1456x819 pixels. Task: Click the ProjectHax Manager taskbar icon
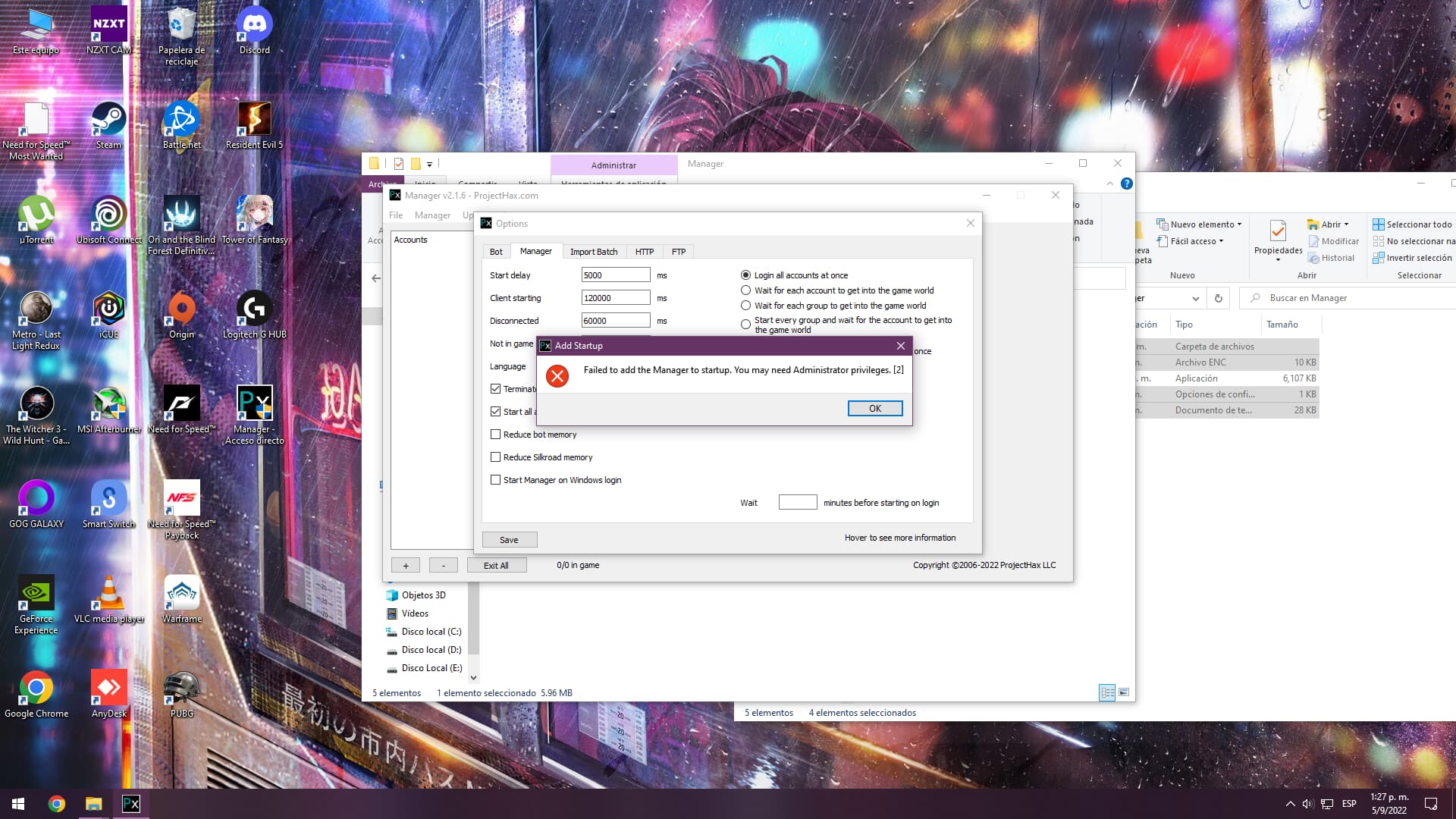131,804
